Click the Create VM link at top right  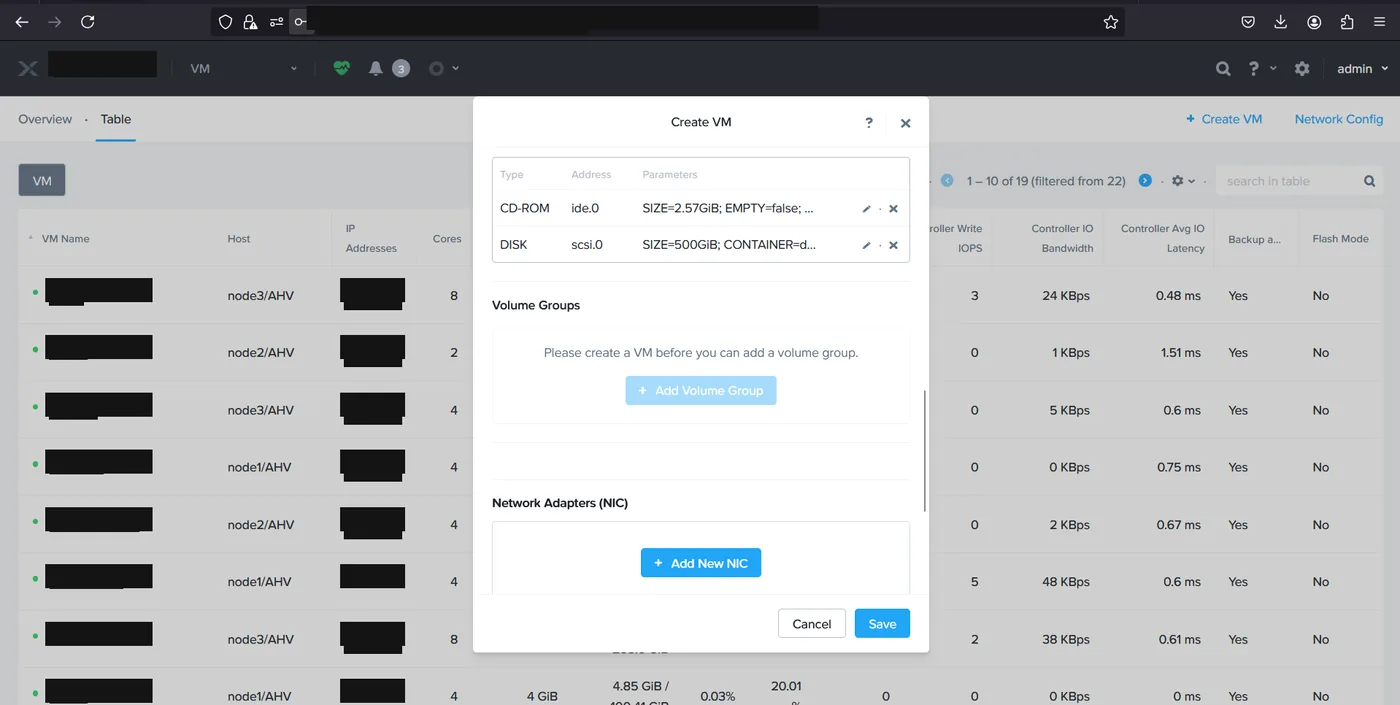[1224, 119]
